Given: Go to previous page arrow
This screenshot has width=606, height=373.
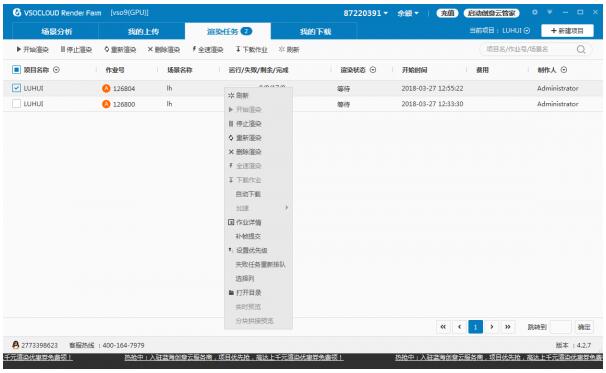Looking at the screenshot, I should pyautogui.click(x=459, y=327).
